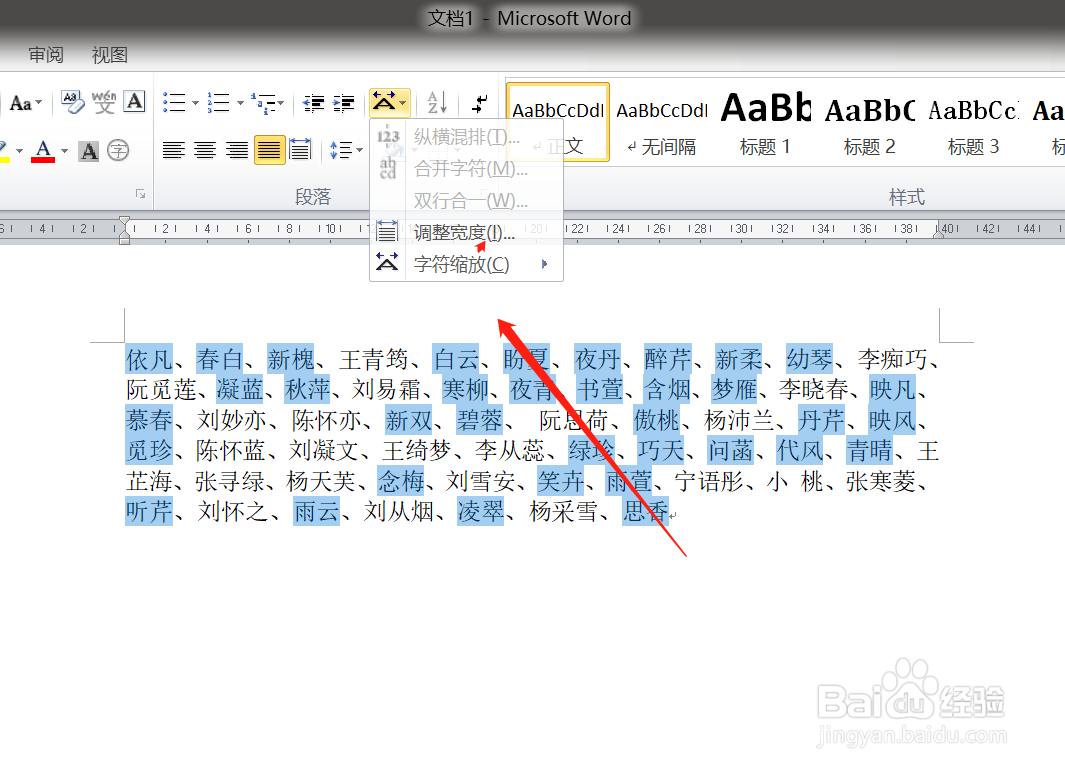Click the name 陈怀蓝 in the document

[231, 450]
